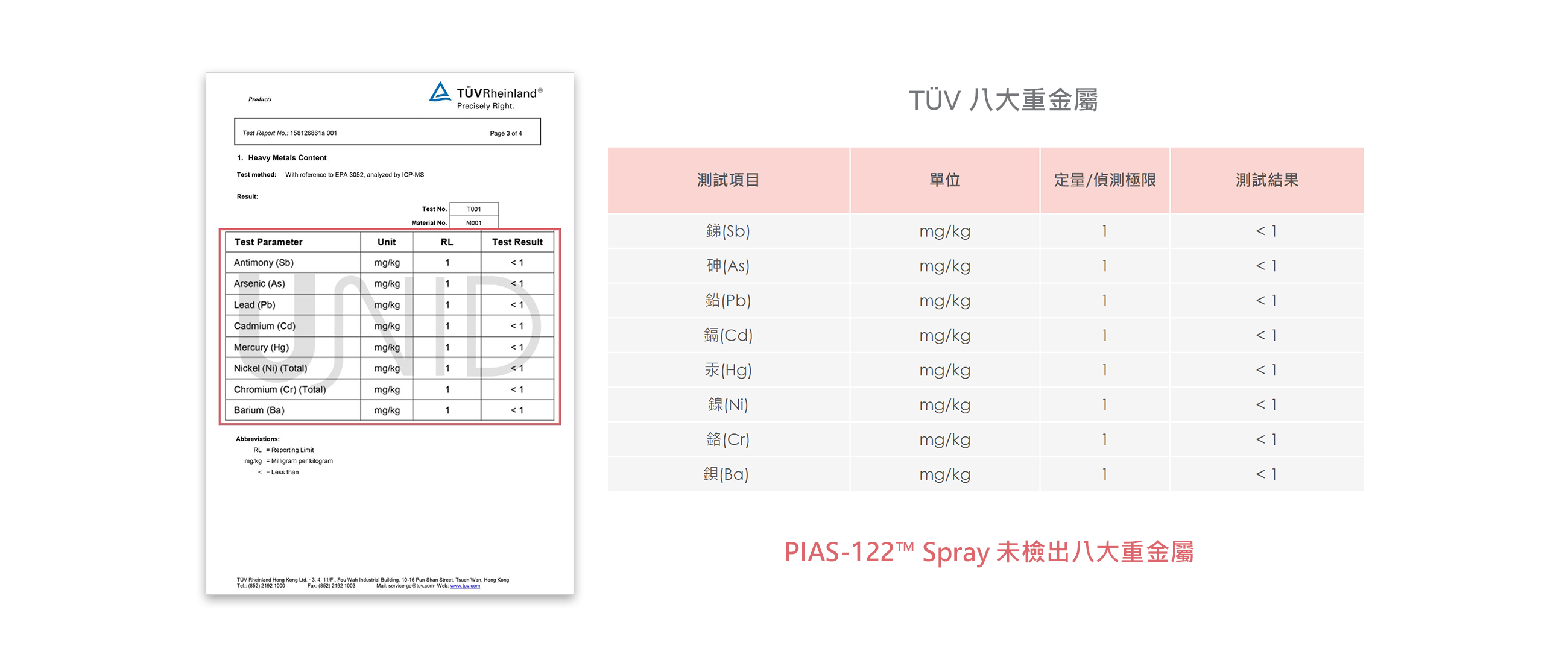Click the RL = Reporting Limit abbreviation

283,450
